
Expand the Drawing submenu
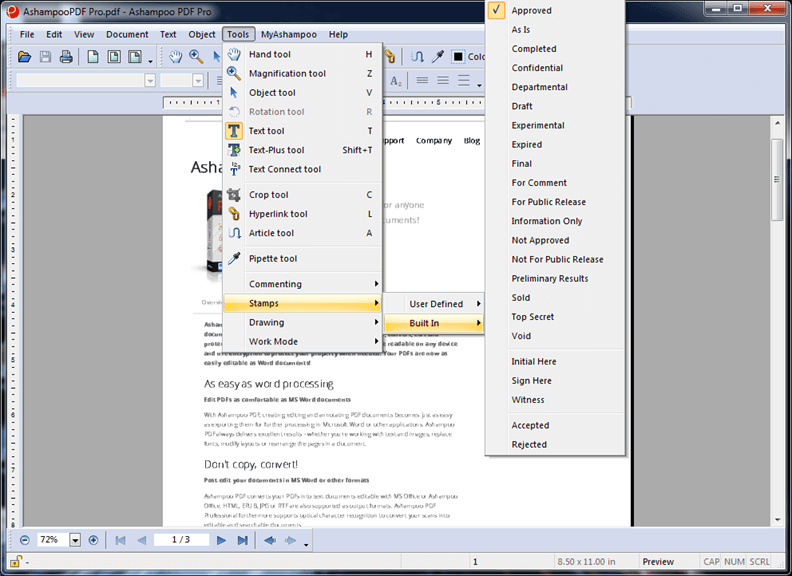click(x=303, y=322)
